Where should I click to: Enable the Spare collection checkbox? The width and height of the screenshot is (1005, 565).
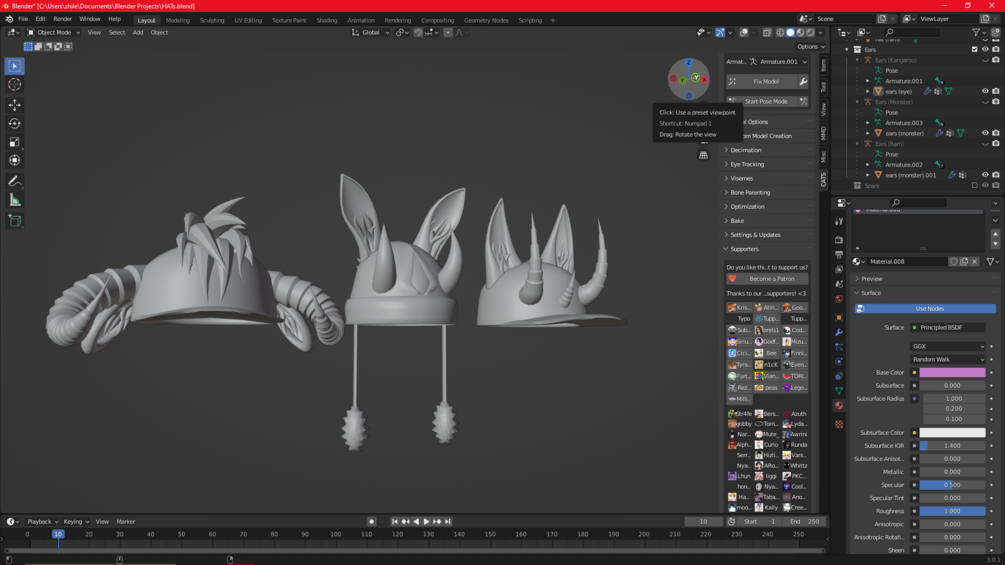[975, 185]
